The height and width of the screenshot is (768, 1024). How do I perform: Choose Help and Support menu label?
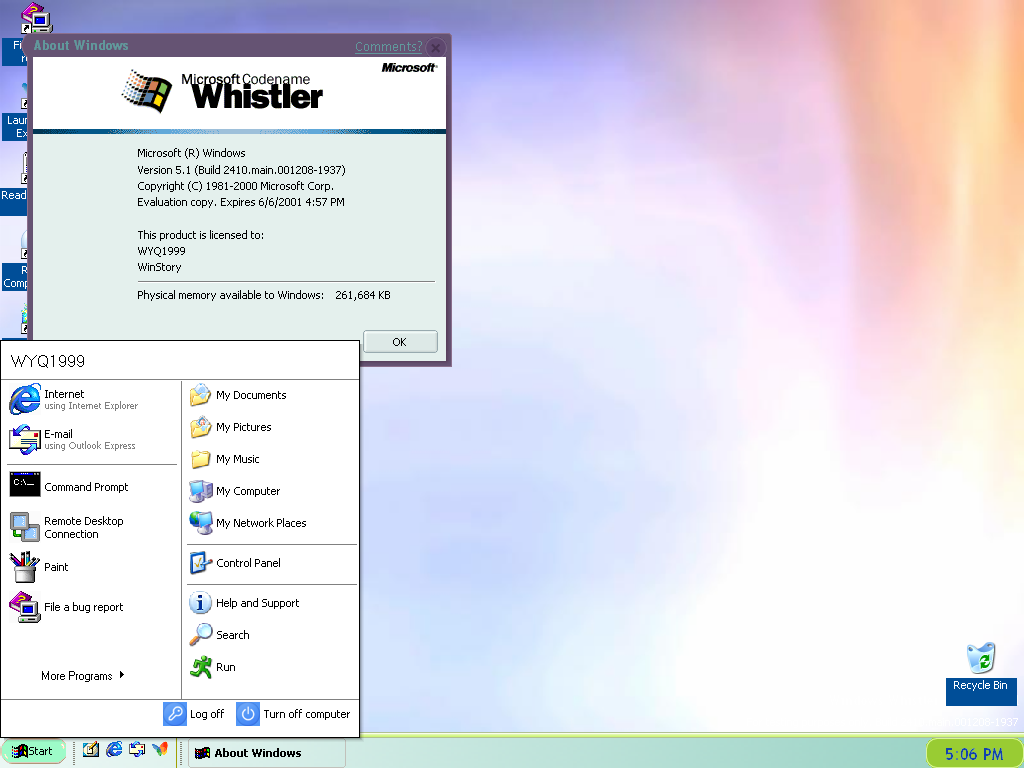tap(257, 603)
